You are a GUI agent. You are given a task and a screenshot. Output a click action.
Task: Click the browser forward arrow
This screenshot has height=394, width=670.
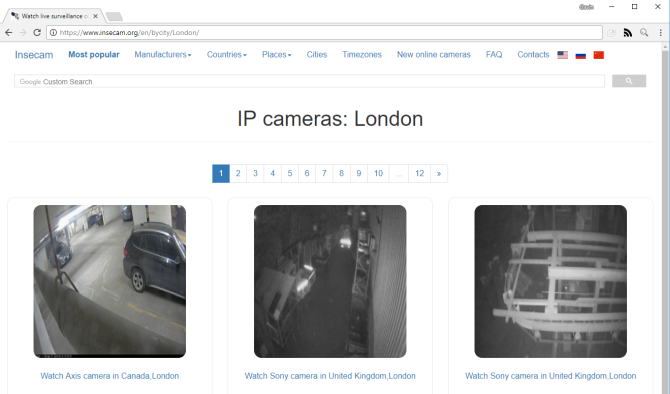(23, 32)
